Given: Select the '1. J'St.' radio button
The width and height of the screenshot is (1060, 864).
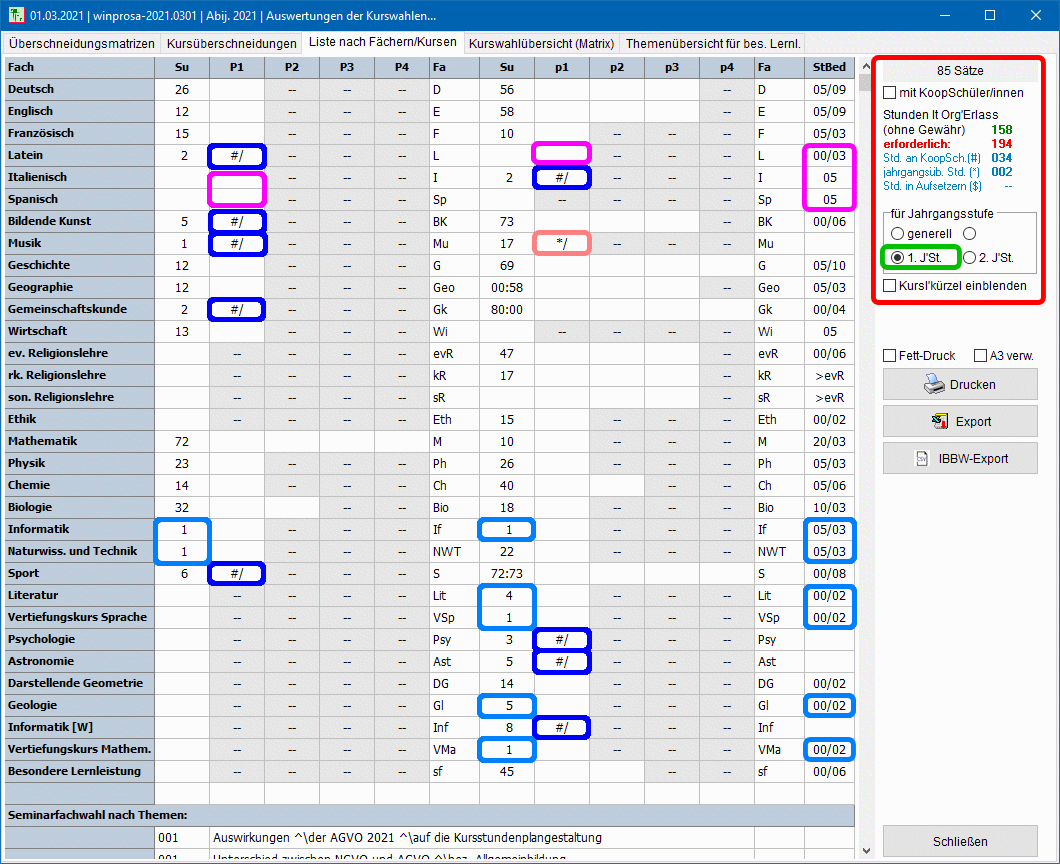Looking at the screenshot, I should click(x=897, y=258).
